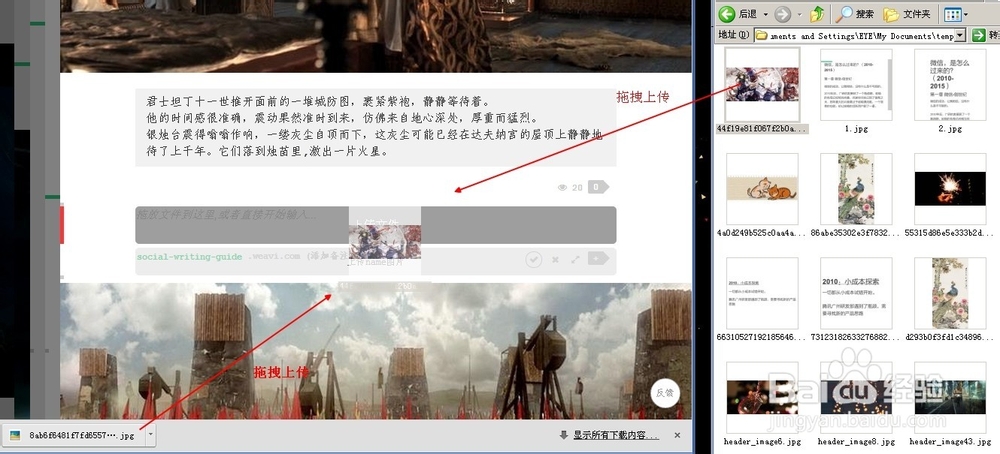The height and width of the screenshot is (454, 1000).
Task: Expand the views dropdown arrow
Action: (x=966, y=14)
